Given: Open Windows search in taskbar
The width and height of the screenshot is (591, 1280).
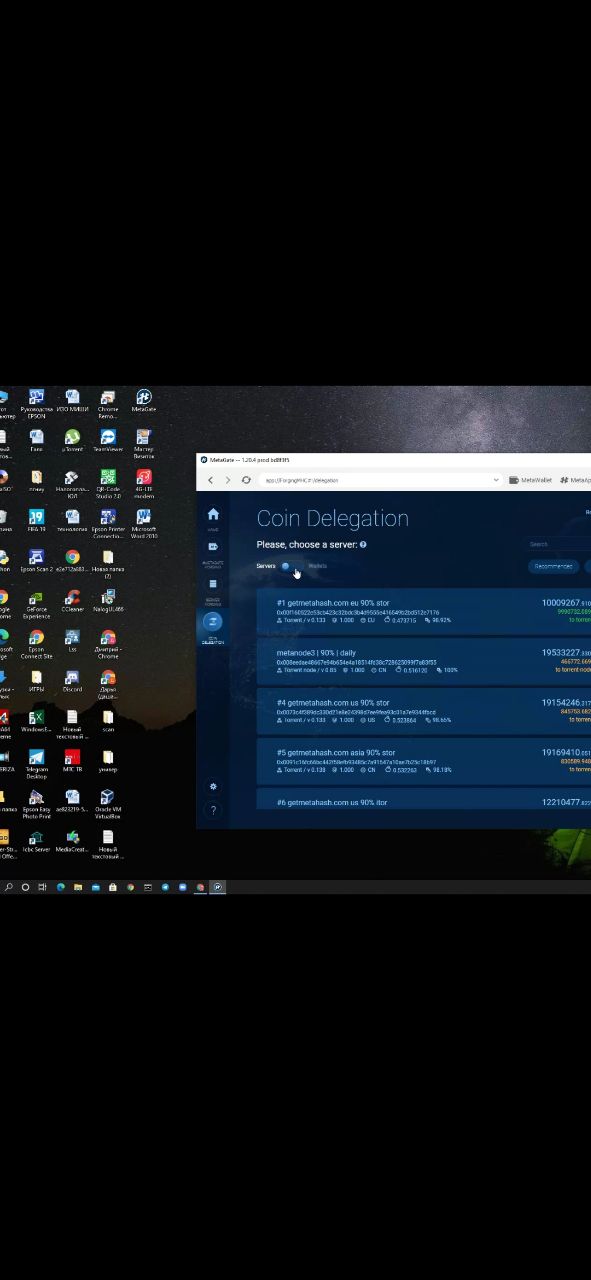Looking at the screenshot, I should [8, 887].
